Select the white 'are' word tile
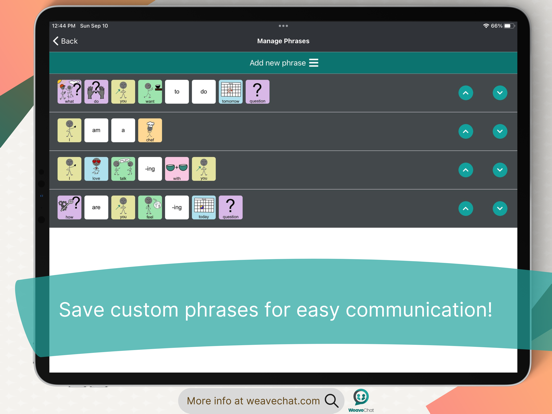 click(x=96, y=208)
